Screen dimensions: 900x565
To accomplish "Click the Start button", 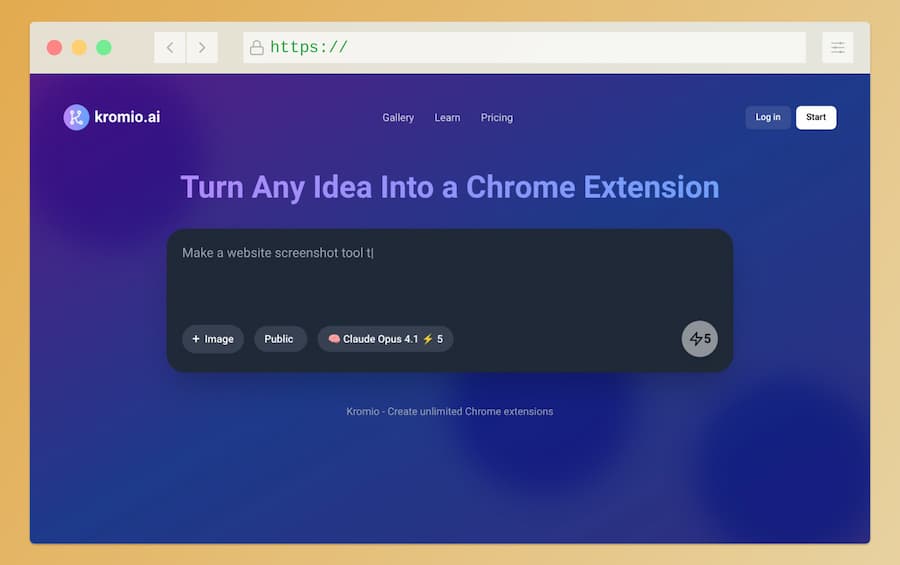I will click(x=816, y=117).
